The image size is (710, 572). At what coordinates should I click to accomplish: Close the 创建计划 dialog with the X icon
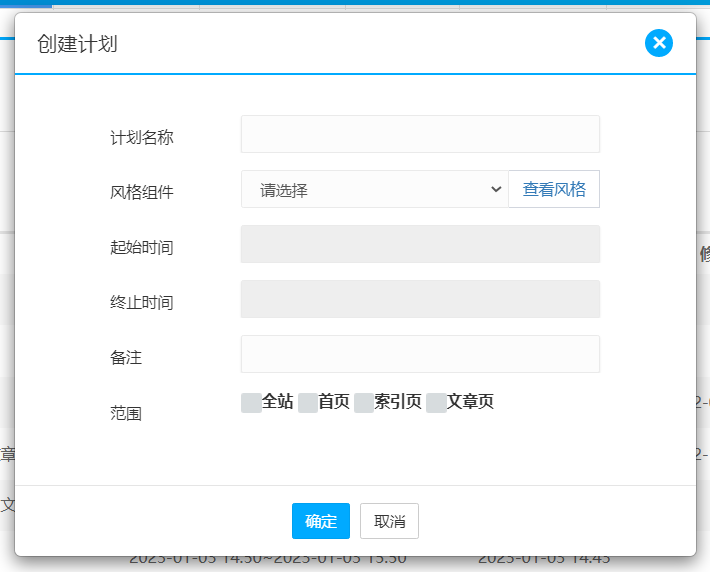659,43
